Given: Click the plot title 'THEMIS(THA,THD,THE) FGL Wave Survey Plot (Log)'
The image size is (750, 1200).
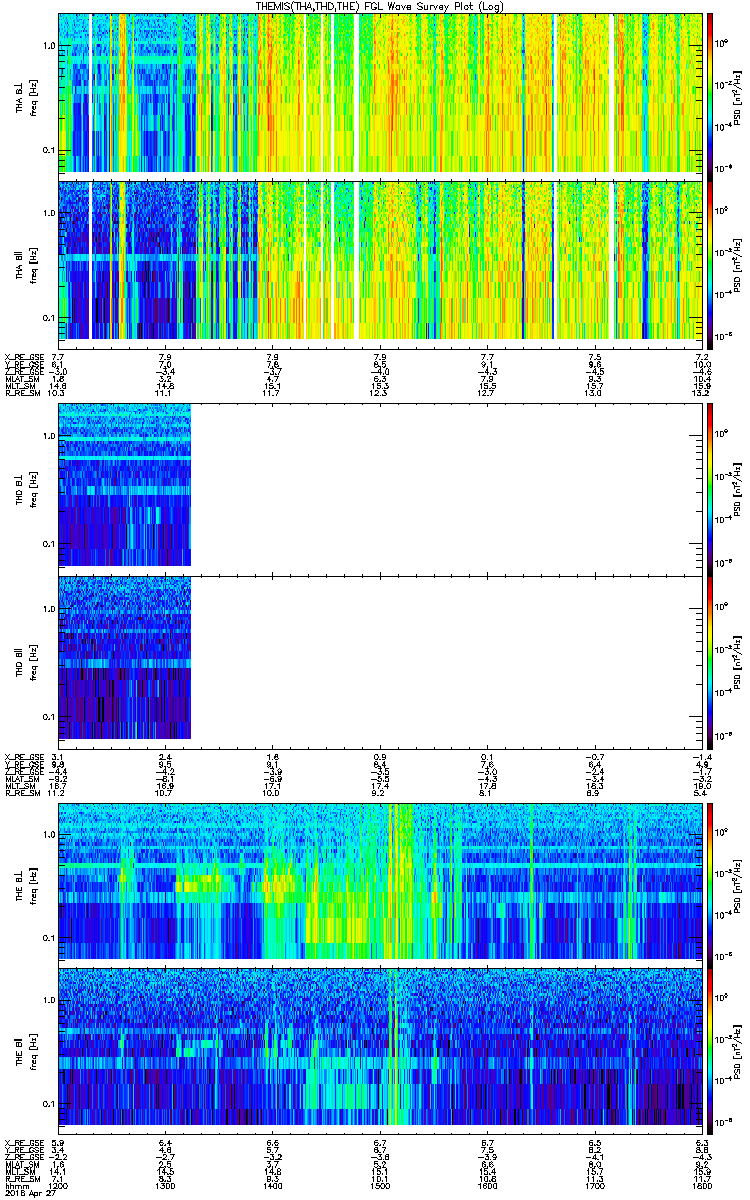Looking at the screenshot, I should (x=381, y=7).
